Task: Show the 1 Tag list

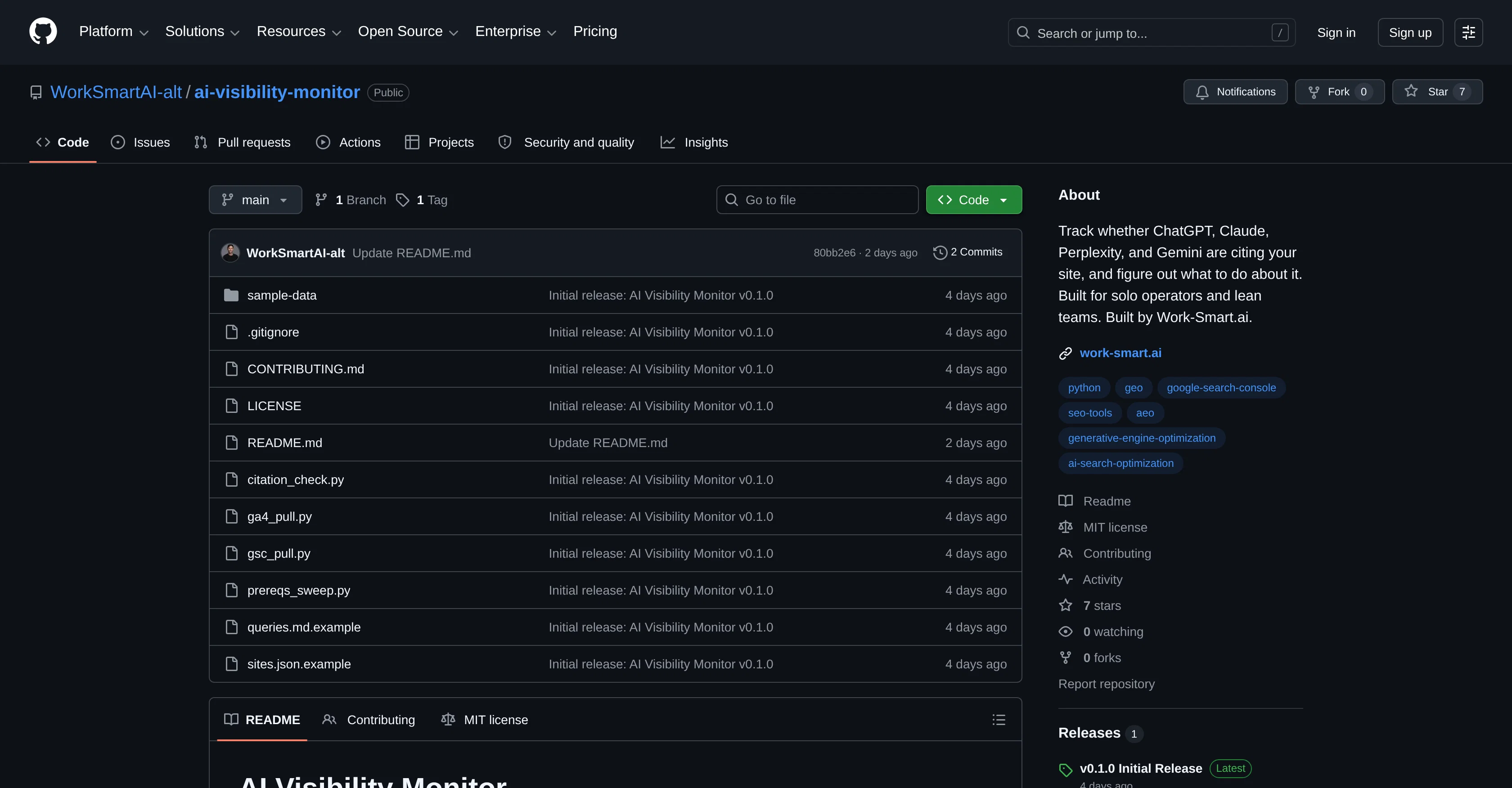Action: [422, 200]
